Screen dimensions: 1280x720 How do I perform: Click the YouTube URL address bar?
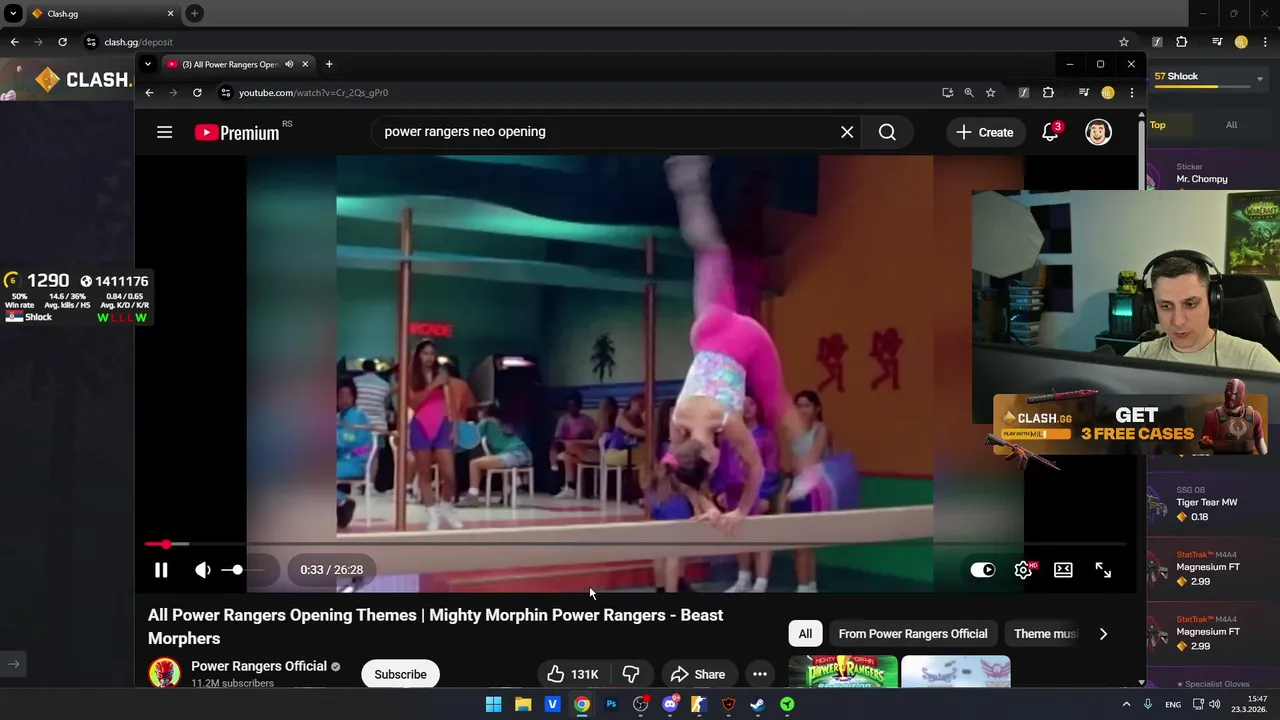click(x=580, y=93)
